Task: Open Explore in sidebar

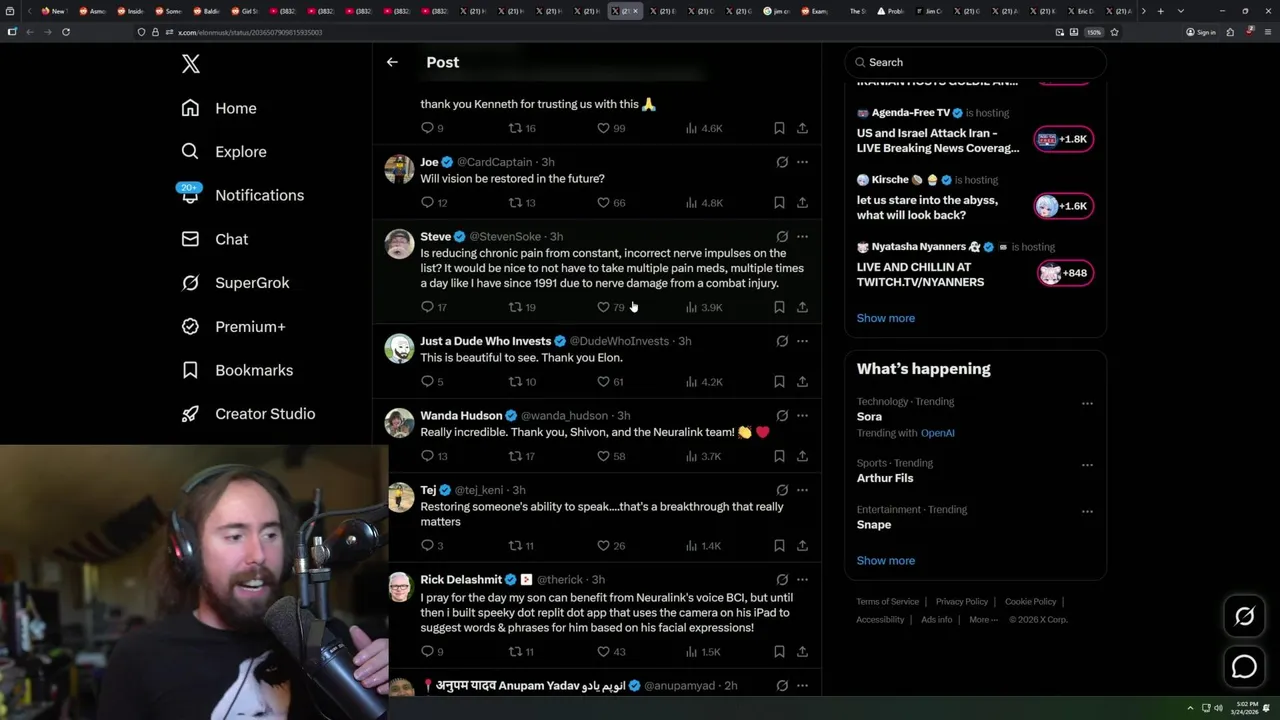Action: (x=224, y=152)
